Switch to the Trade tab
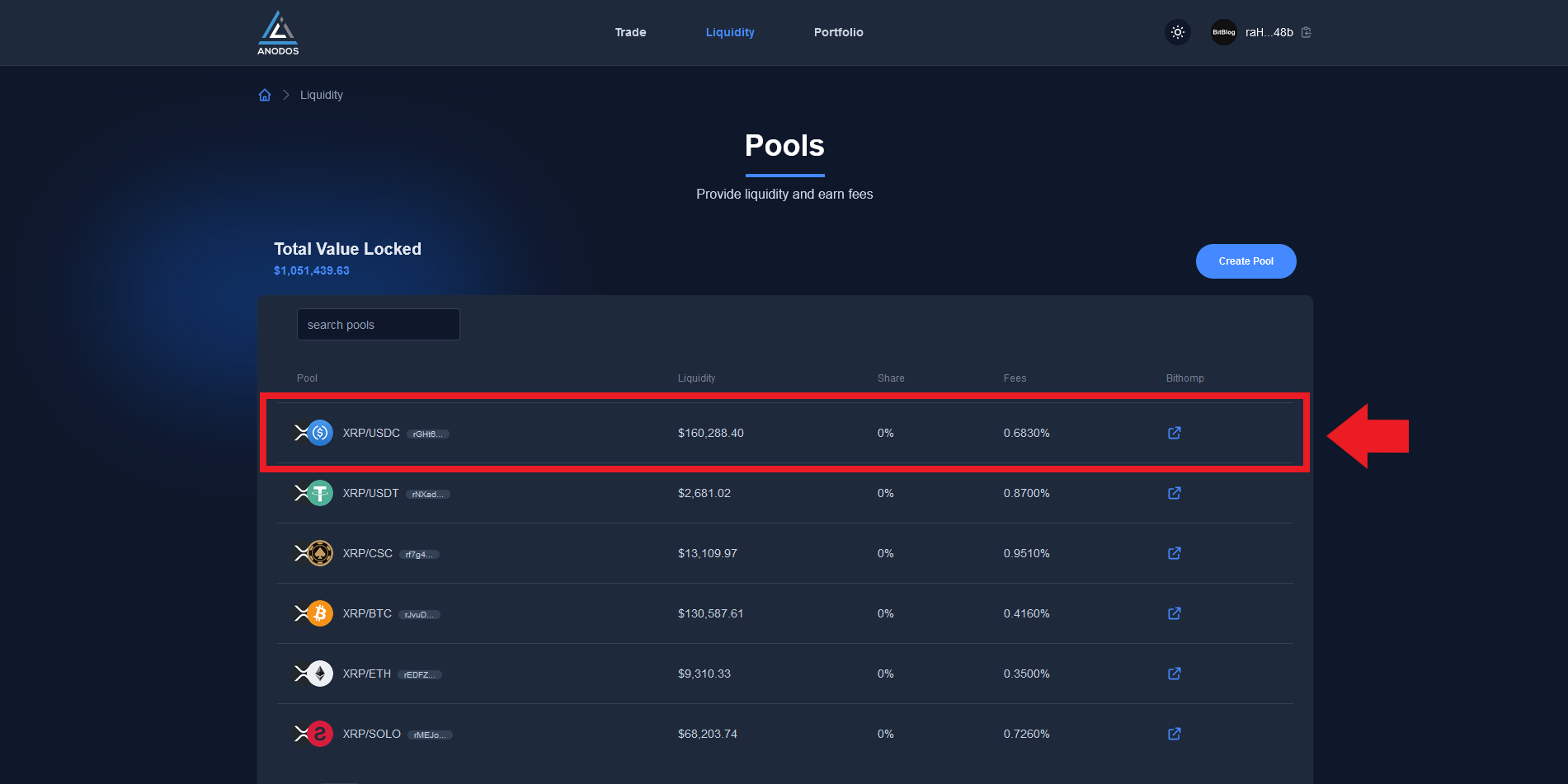Image resolution: width=1568 pixels, height=784 pixels. coord(630,32)
